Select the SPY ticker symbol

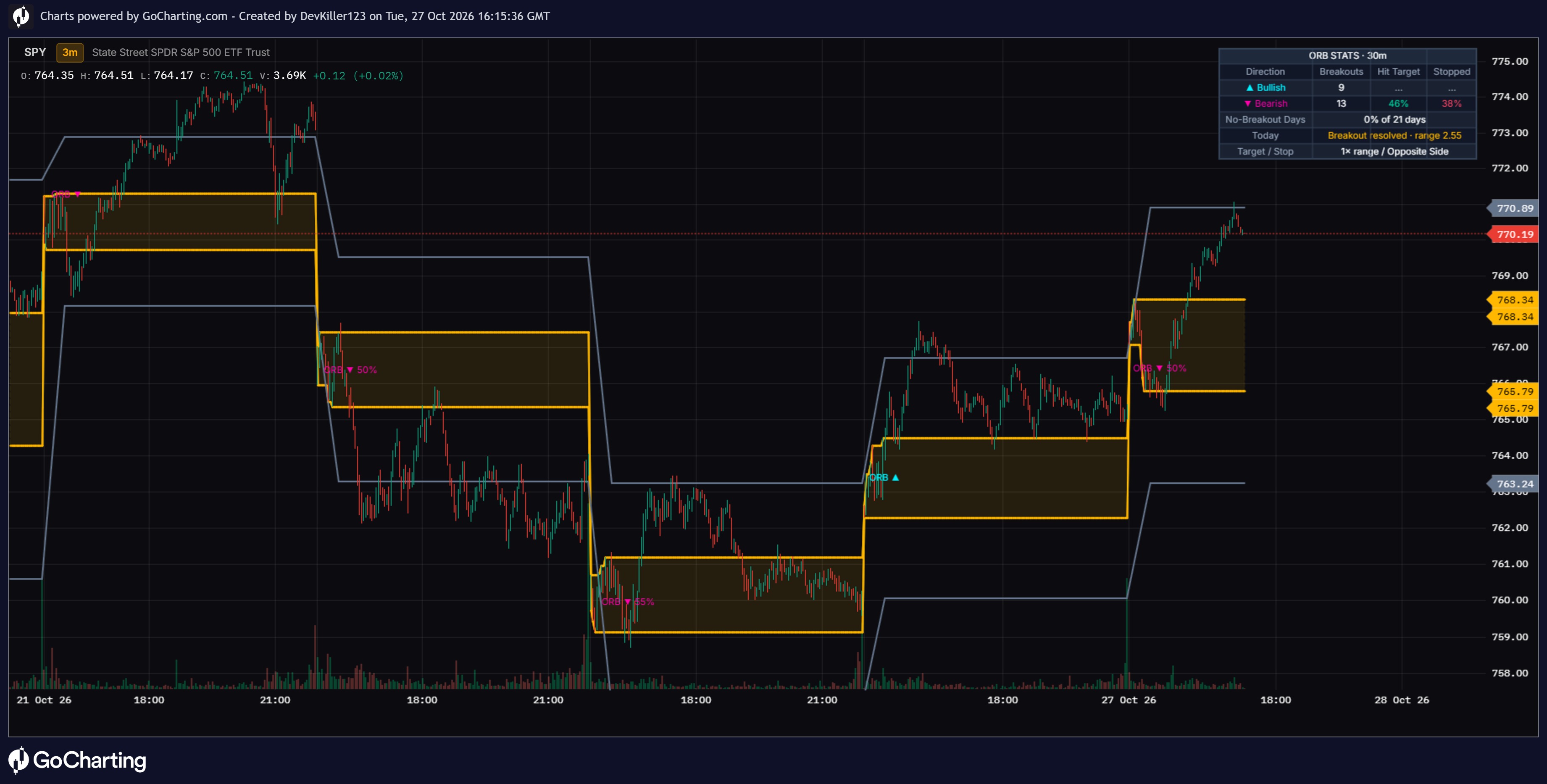(x=35, y=52)
